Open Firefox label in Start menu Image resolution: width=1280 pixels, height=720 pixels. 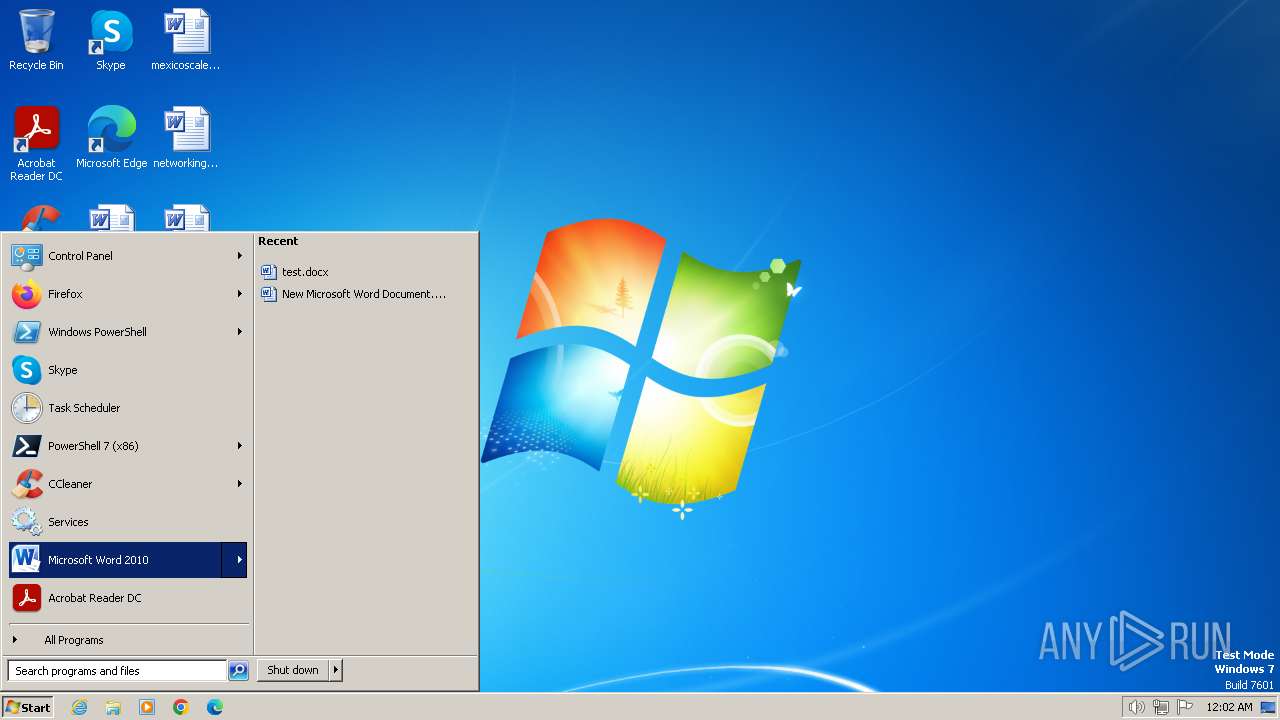65,294
